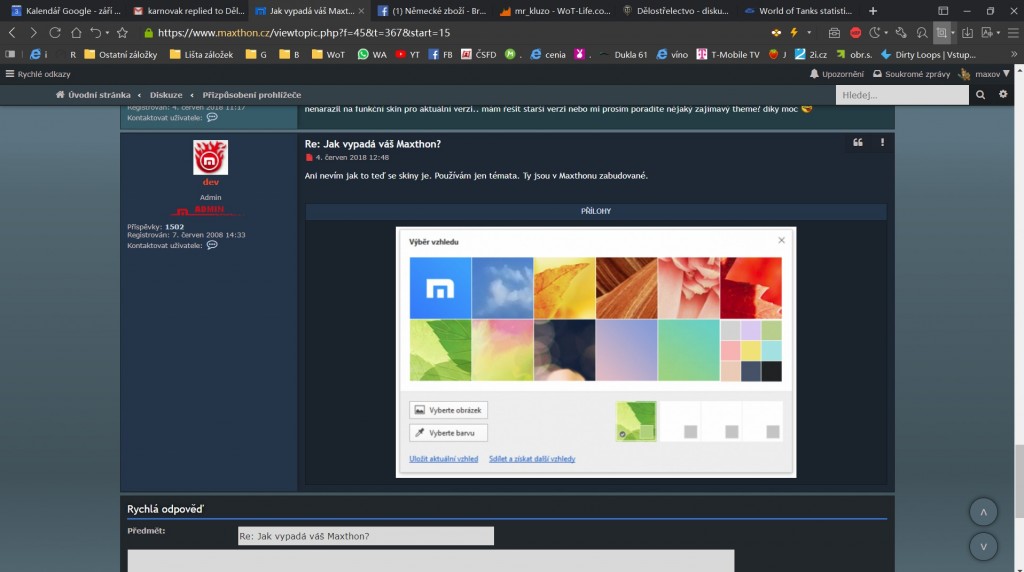Switch to the Kalendář Google tab
This screenshot has width=1024, height=572.
coord(66,10)
